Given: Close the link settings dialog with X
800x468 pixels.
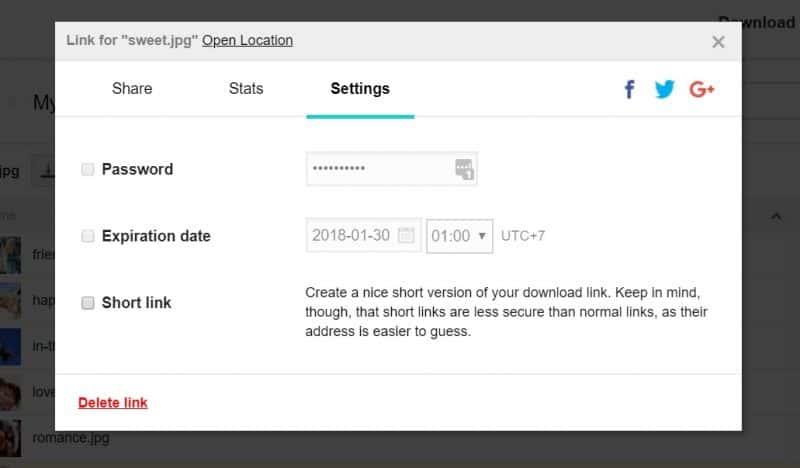Looking at the screenshot, I should [x=718, y=42].
